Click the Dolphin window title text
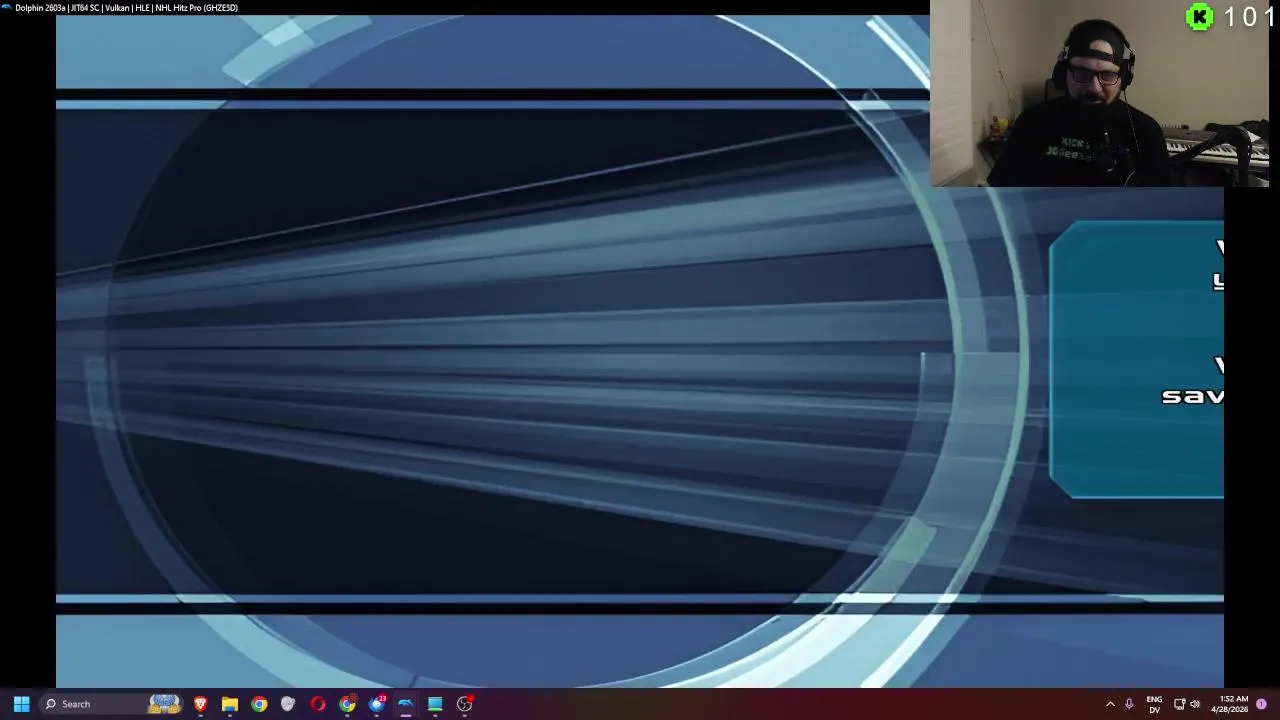This screenshot has height=720, width=1280. click(126, 7)
